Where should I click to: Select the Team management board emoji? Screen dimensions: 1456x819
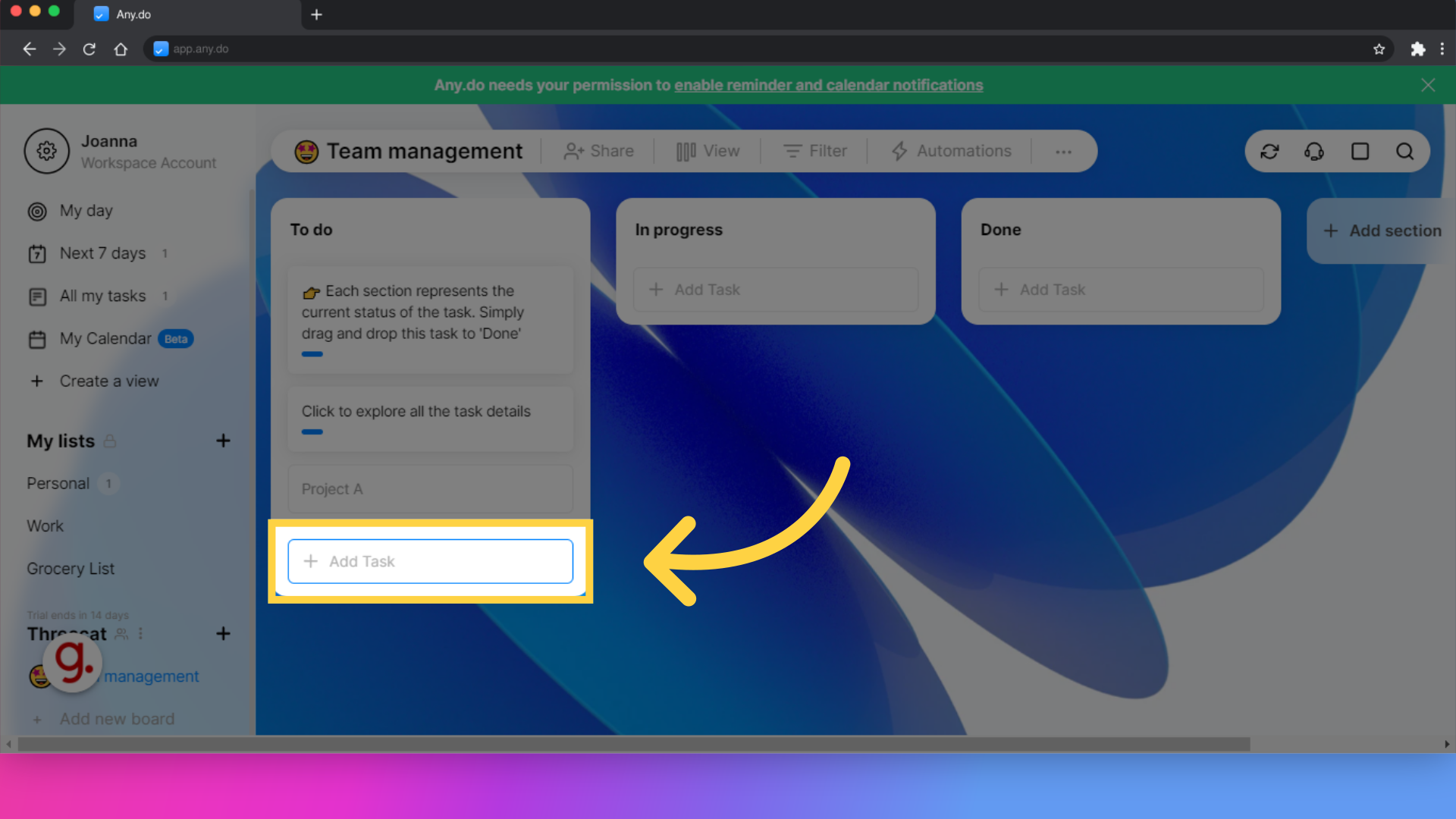[307, 151]
